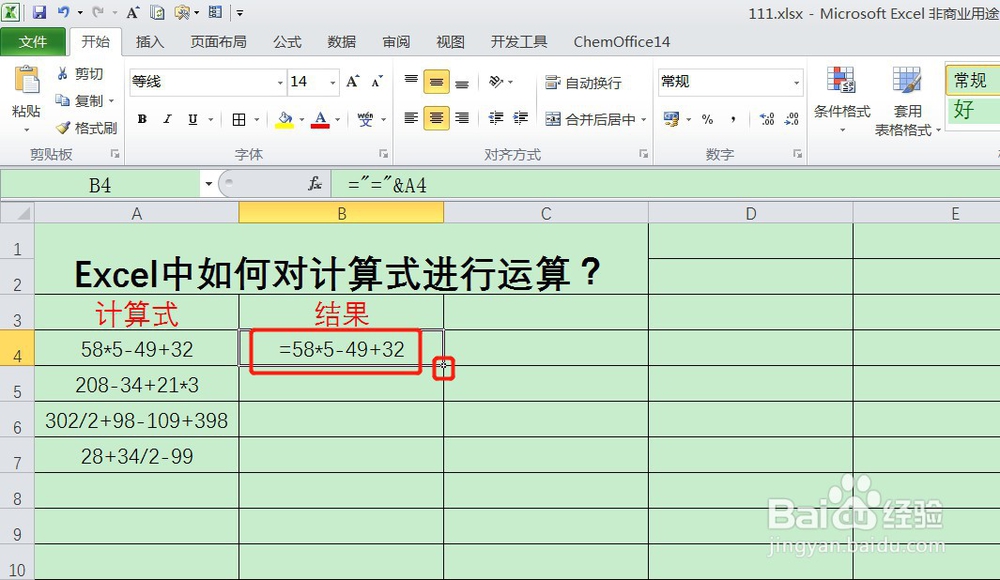Open the font group dialog launcher
Viewport: 1000px width, 580px height.
click(383, 154)
